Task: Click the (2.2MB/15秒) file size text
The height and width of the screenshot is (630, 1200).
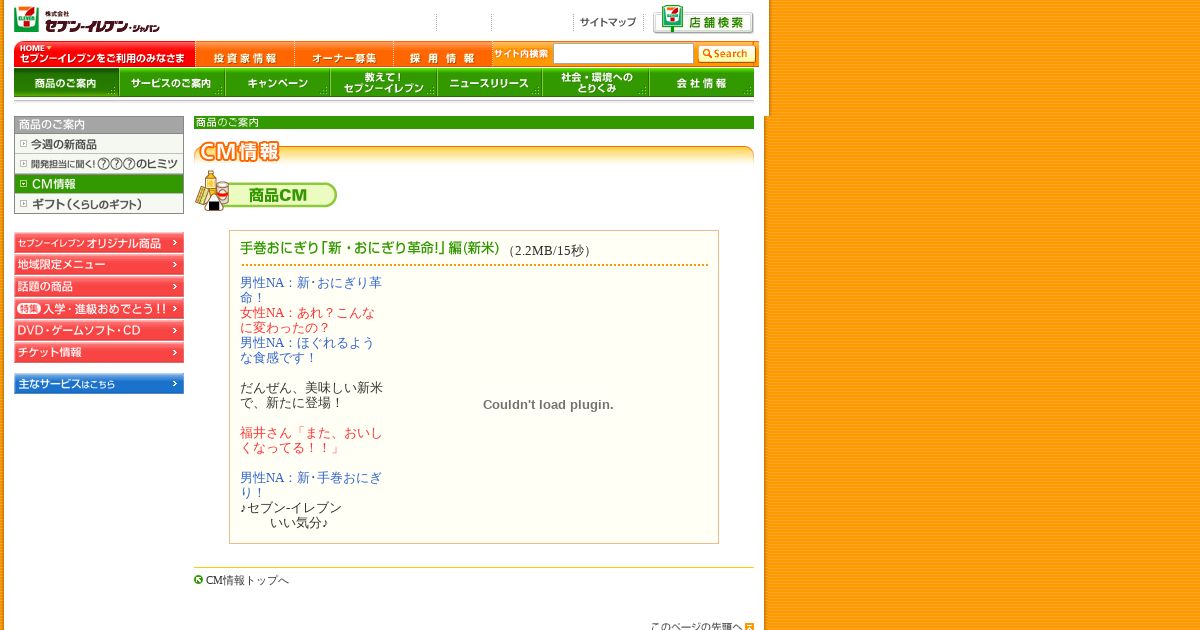Action: click(x=549, y=251)
